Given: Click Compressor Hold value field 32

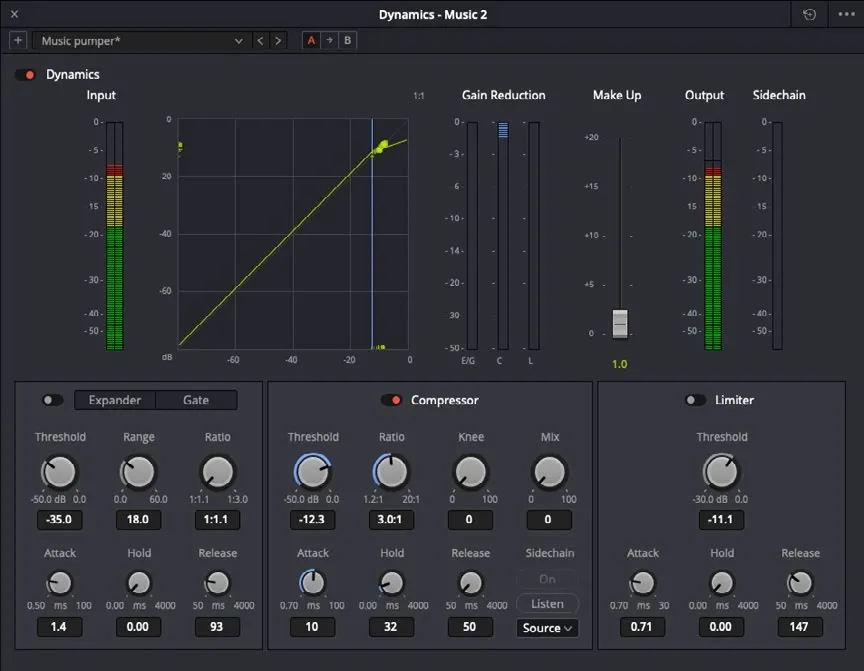Looking at the screenshot, I should pos(391,627).
